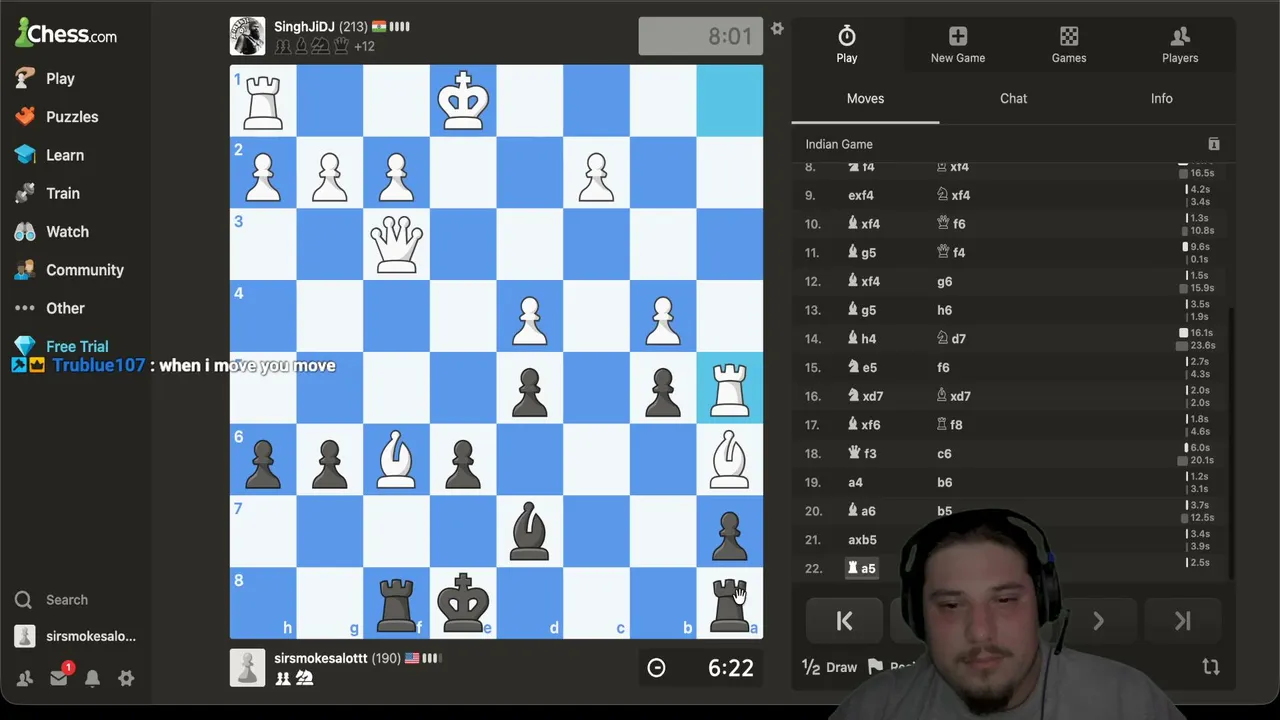Select black's move h6 in row 13
Image resolution: width=1280 pixels, height=720 pixels.
(944, 310)
